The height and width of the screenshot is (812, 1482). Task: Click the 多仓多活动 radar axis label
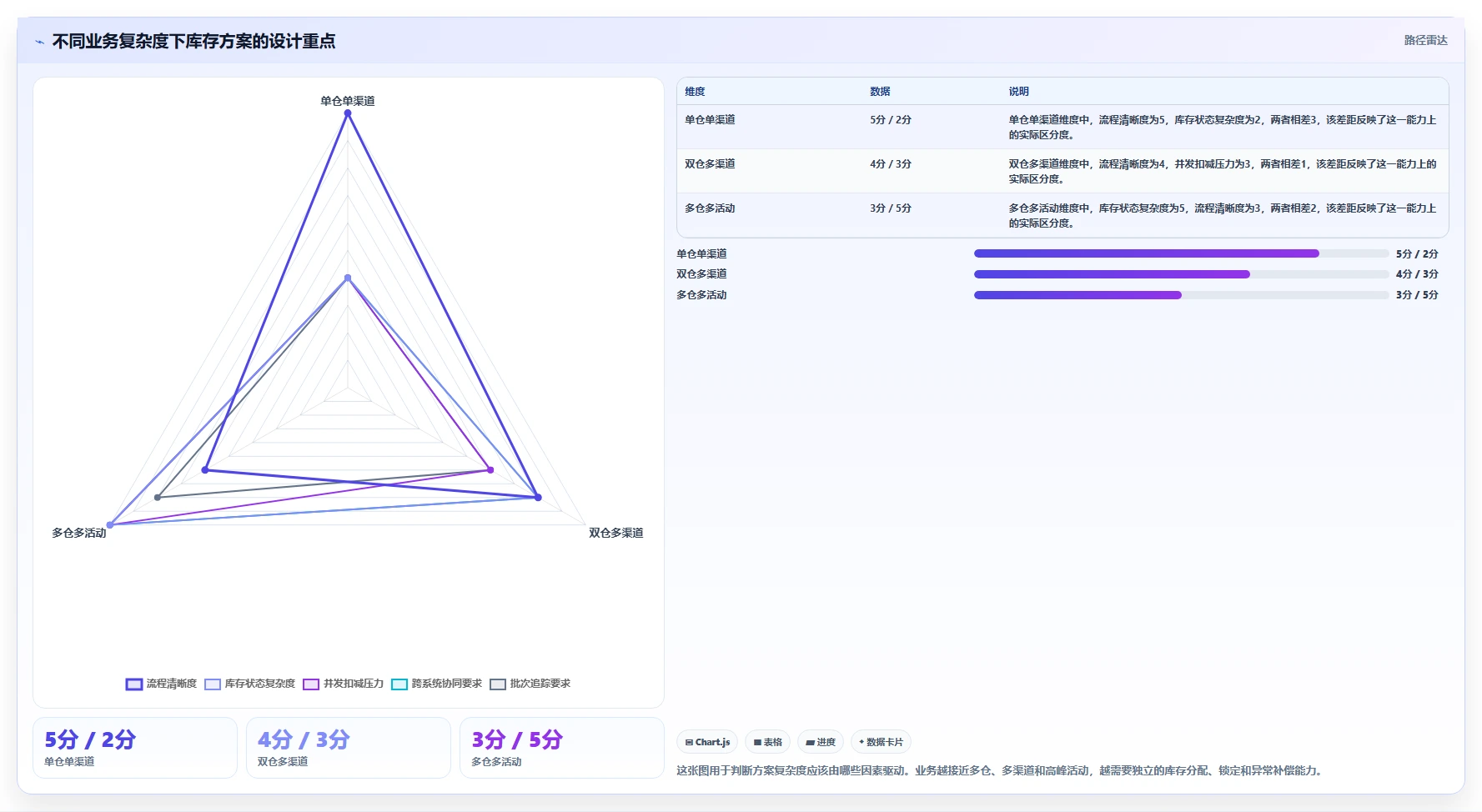coord(79,533)
